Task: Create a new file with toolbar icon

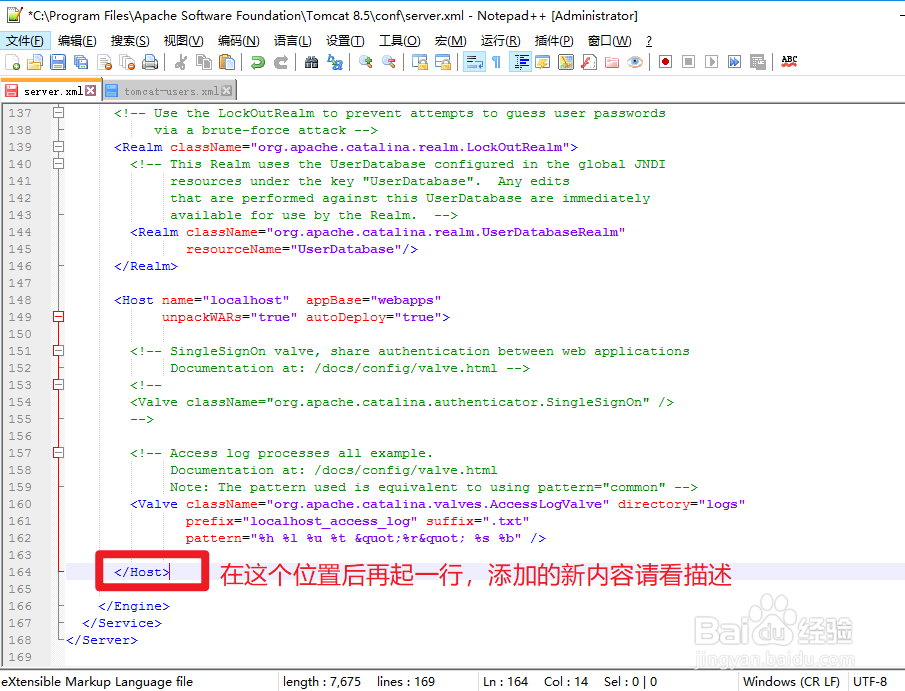Action: coord(12,62)
